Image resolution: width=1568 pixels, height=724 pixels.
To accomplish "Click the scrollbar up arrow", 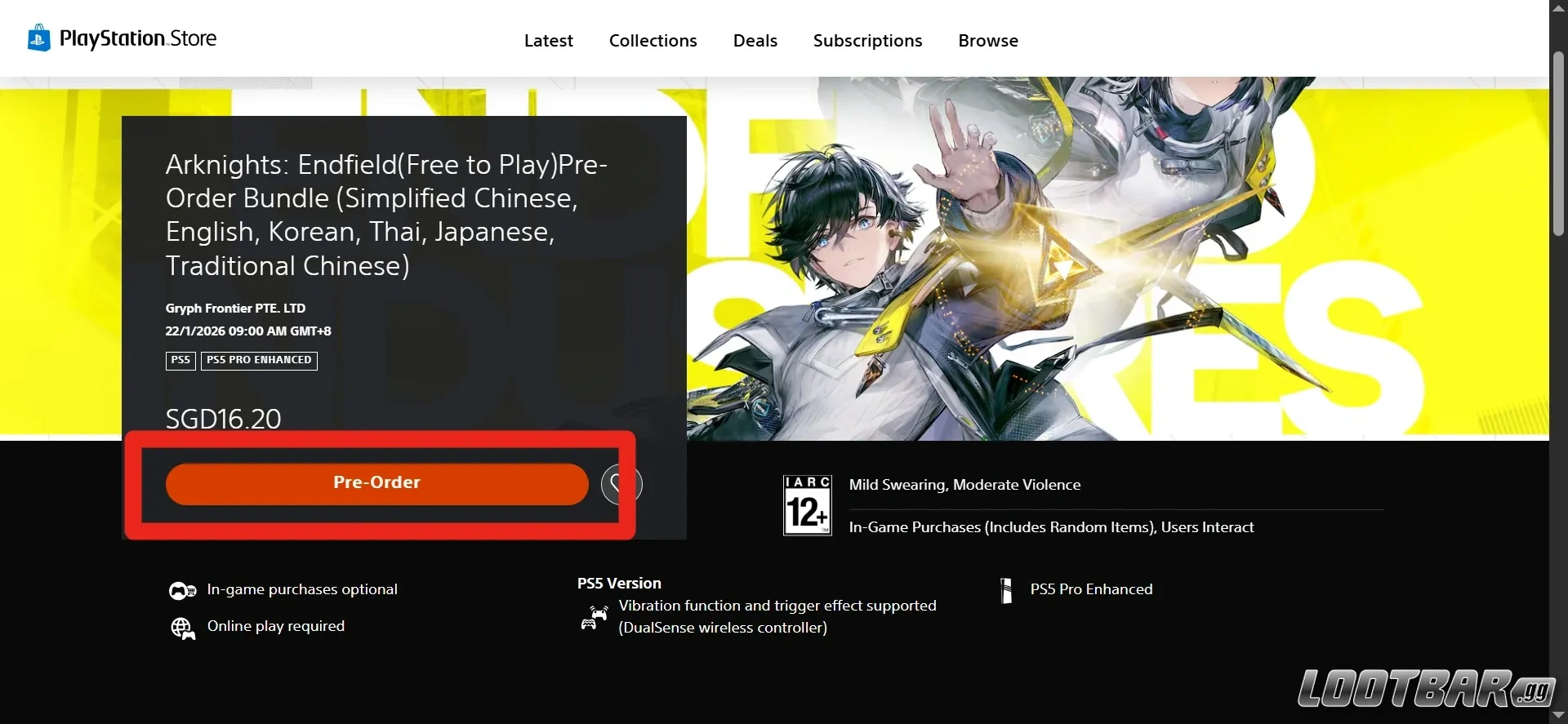I will [x=1558, y=7].
